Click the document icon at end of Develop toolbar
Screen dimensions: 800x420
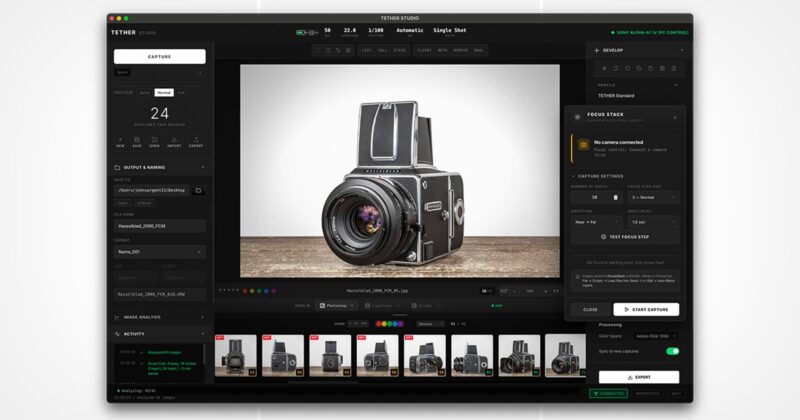coord(674,68)
